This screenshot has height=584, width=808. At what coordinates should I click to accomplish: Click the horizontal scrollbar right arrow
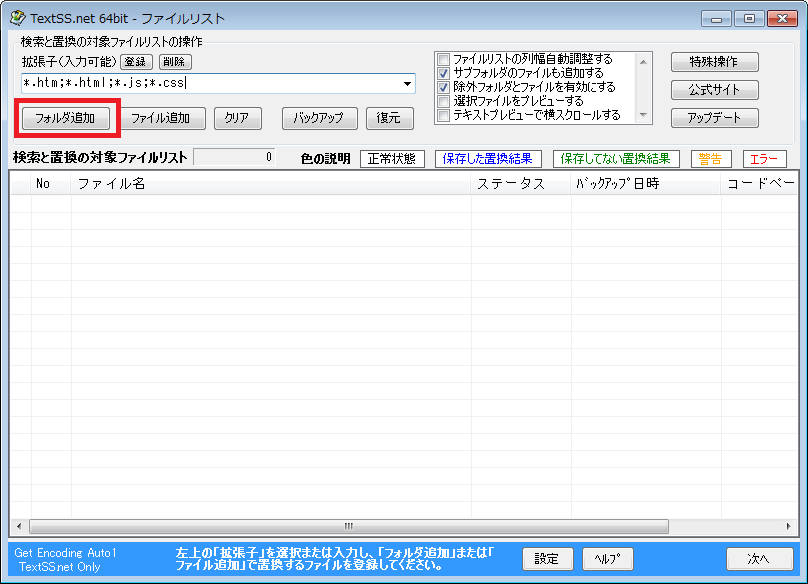(788, 526)
